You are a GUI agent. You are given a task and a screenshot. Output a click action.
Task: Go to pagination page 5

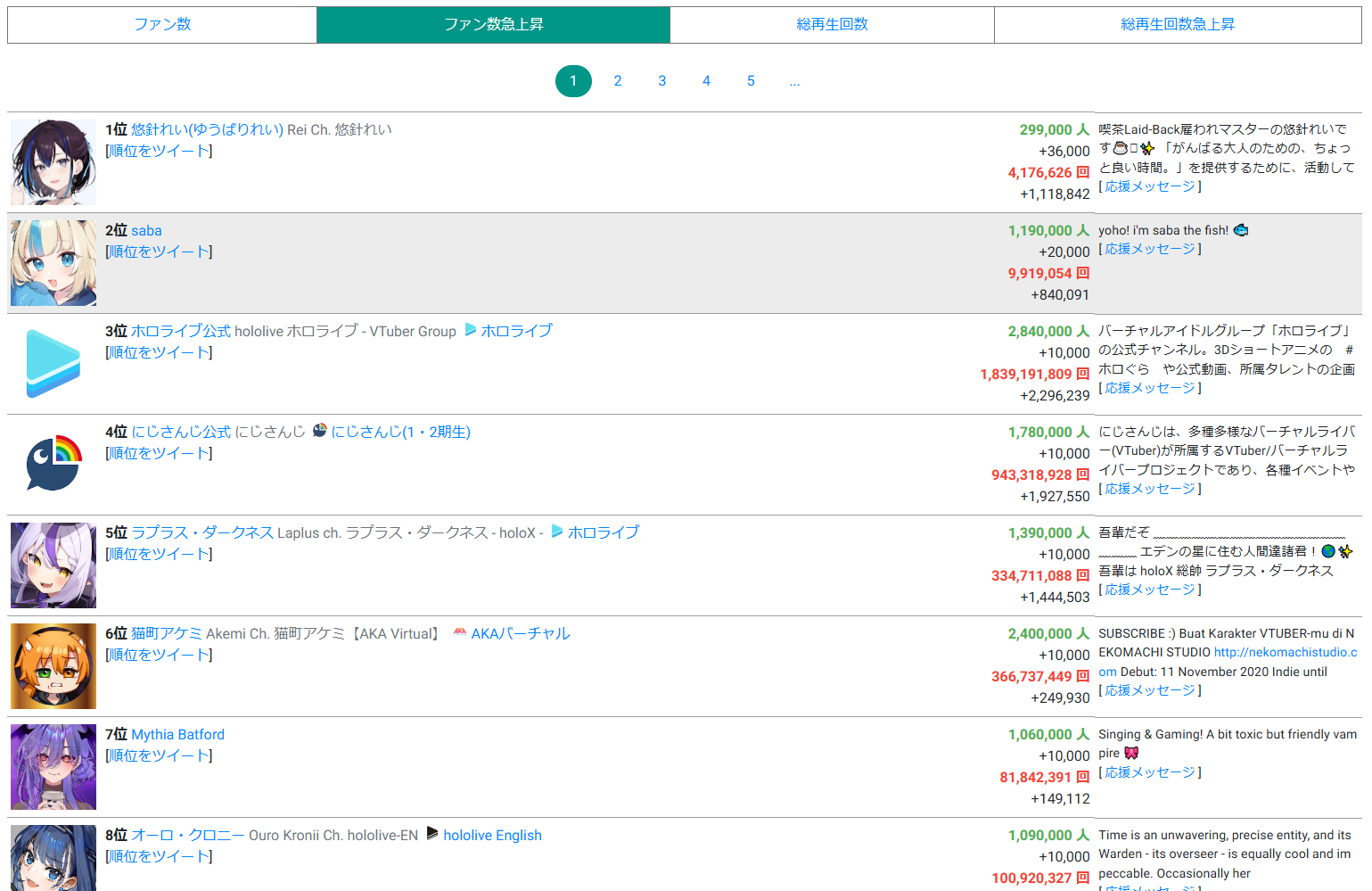tap(751, 81)
